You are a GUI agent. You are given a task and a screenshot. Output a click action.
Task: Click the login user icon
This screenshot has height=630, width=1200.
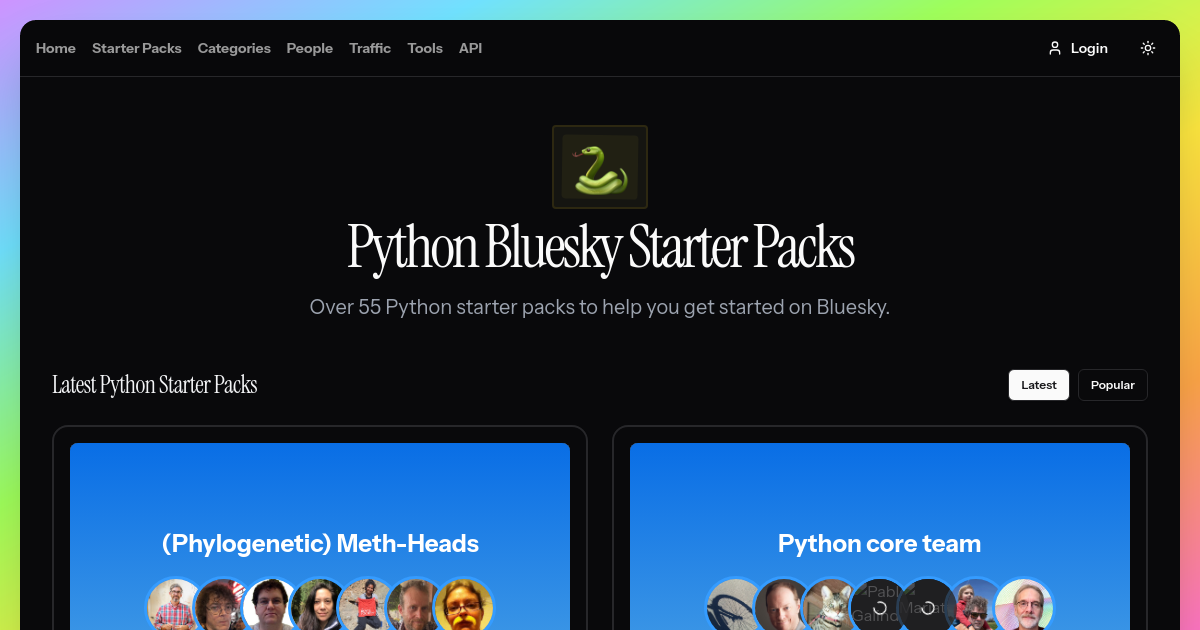tap(1054, 47)
